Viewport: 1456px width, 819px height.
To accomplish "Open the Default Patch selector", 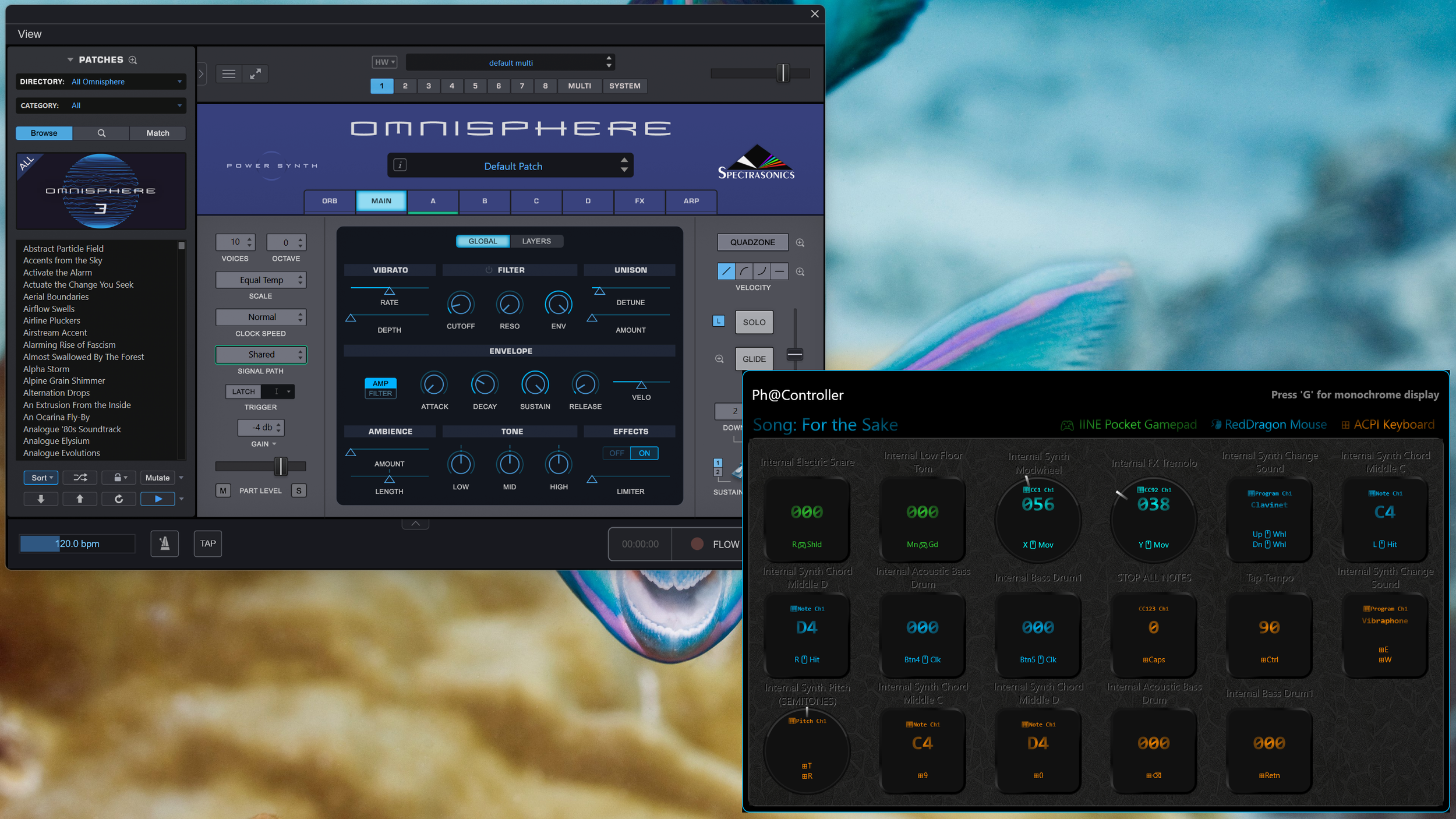I will click(511, 166).
